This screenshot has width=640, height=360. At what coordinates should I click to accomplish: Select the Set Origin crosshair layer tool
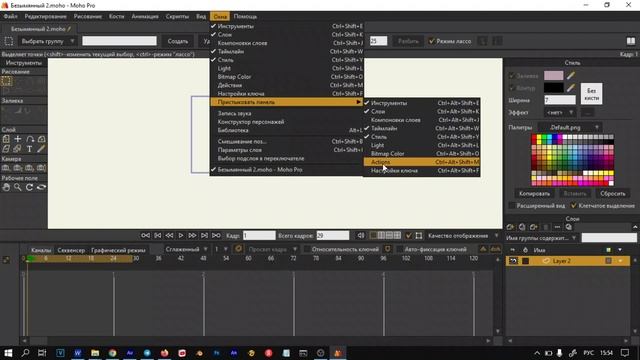click(18, 140)
